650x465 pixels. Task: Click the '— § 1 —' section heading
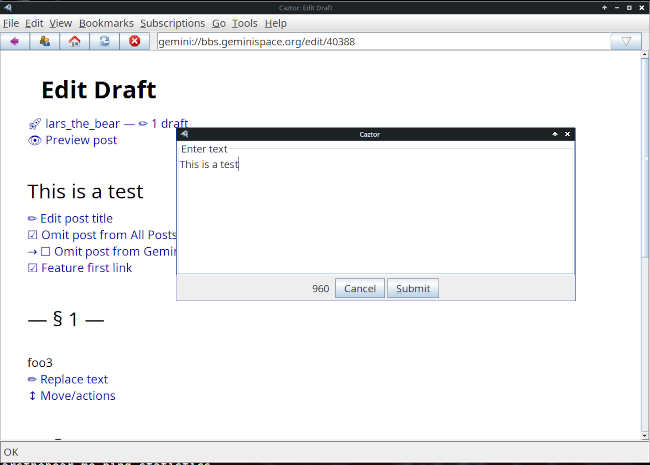tap(65, 319)
